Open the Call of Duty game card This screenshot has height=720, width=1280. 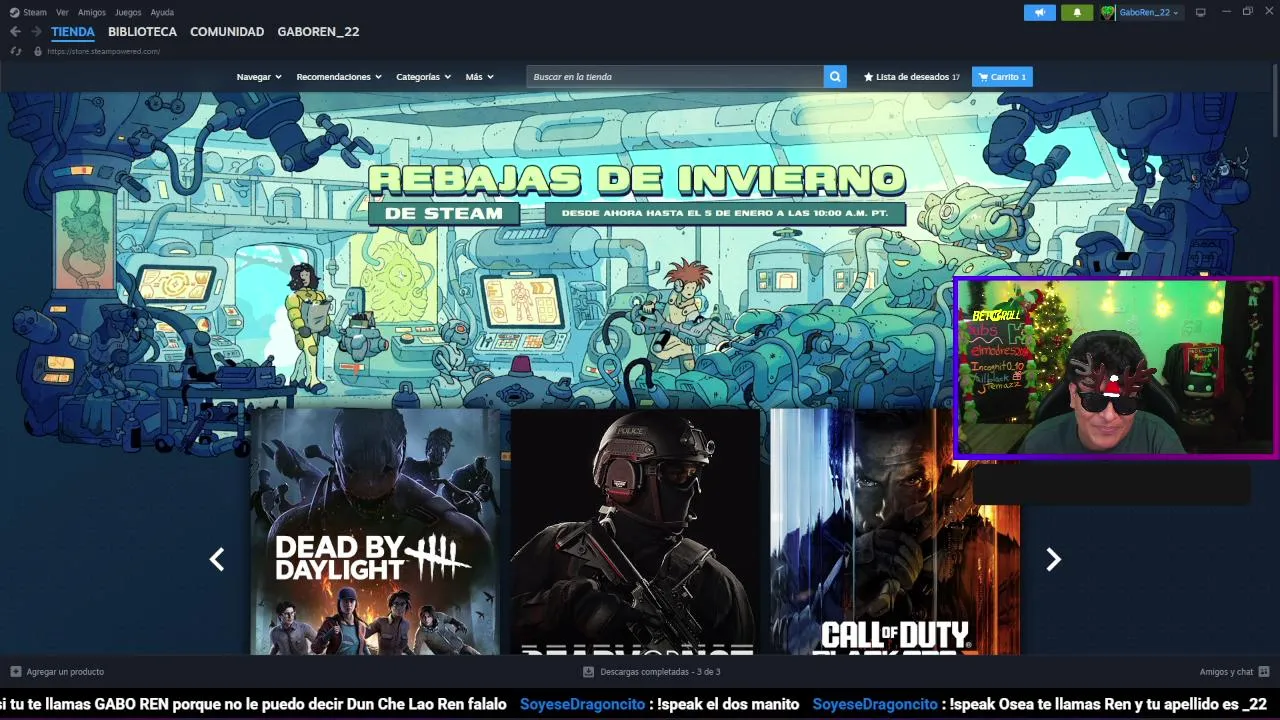click(895, 532)
